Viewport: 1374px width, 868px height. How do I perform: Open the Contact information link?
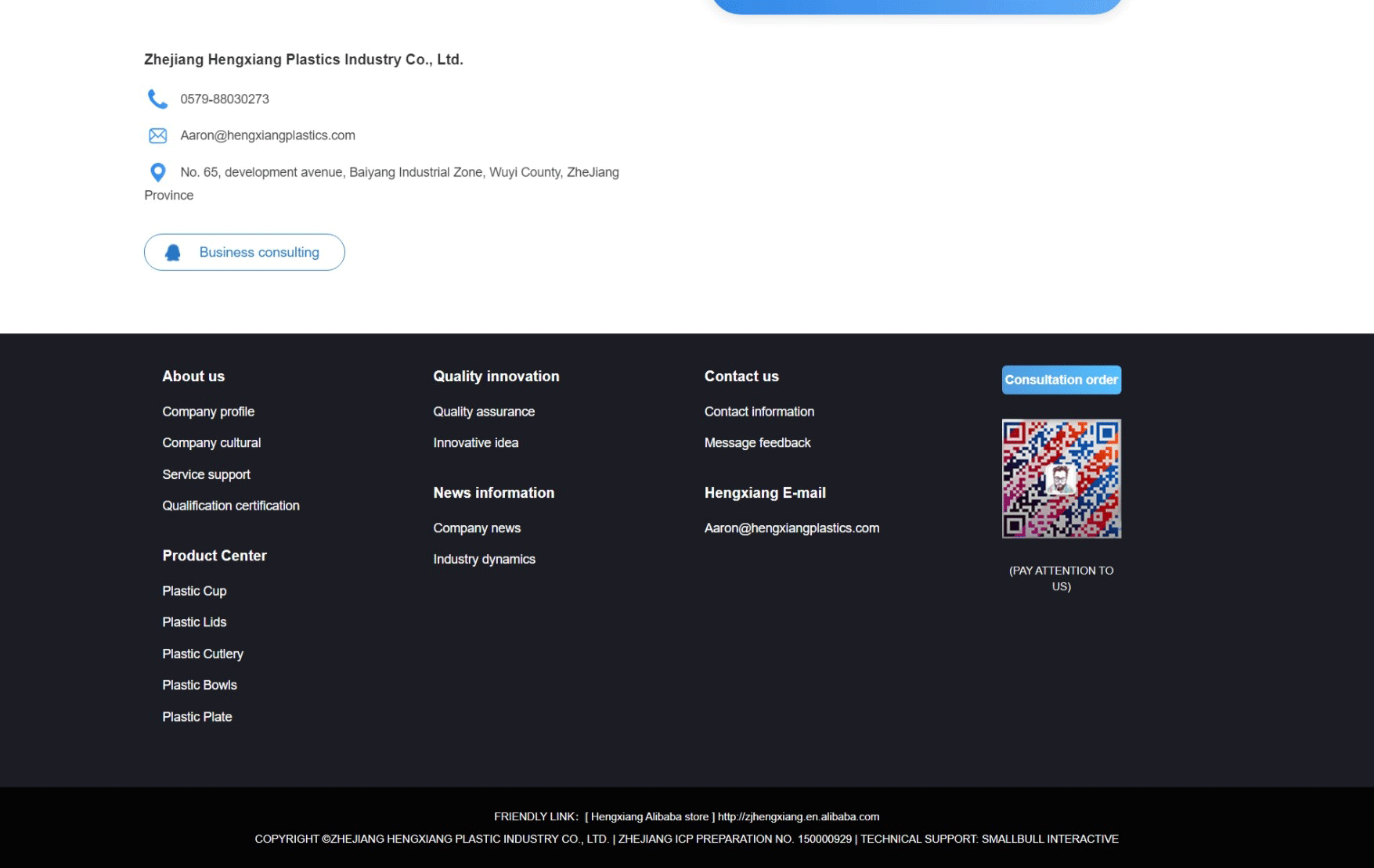759,412
